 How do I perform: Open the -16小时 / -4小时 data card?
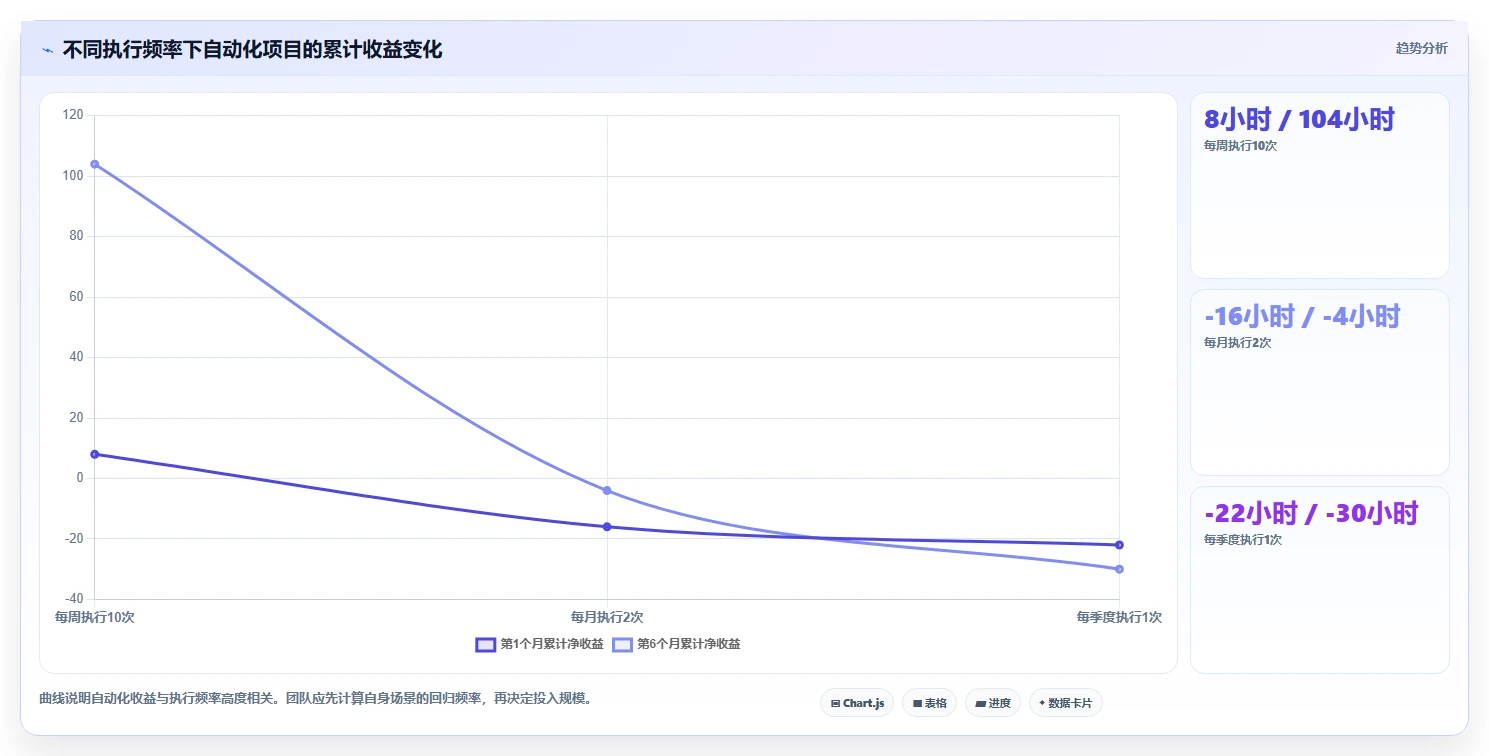1319,382
